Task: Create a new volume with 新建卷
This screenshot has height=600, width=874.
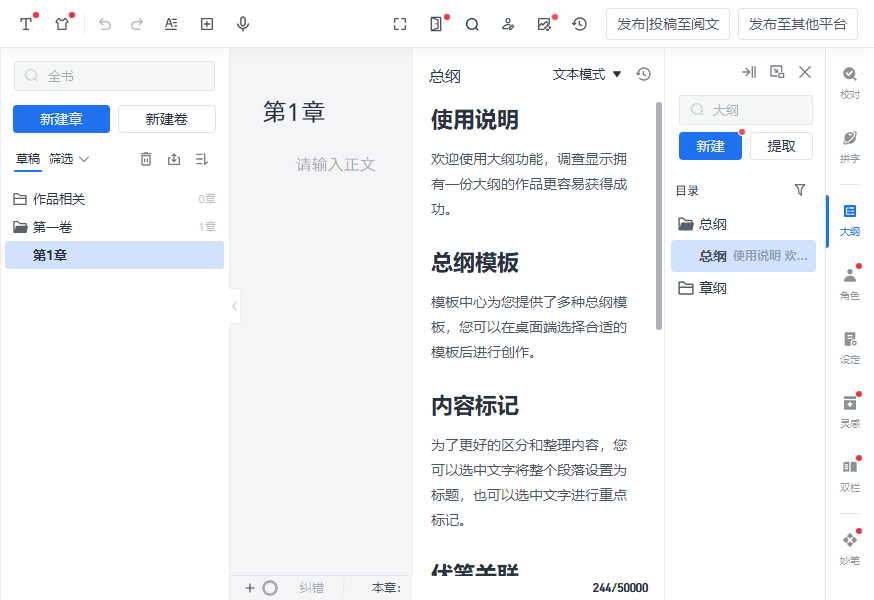Action: click(167, 119)
